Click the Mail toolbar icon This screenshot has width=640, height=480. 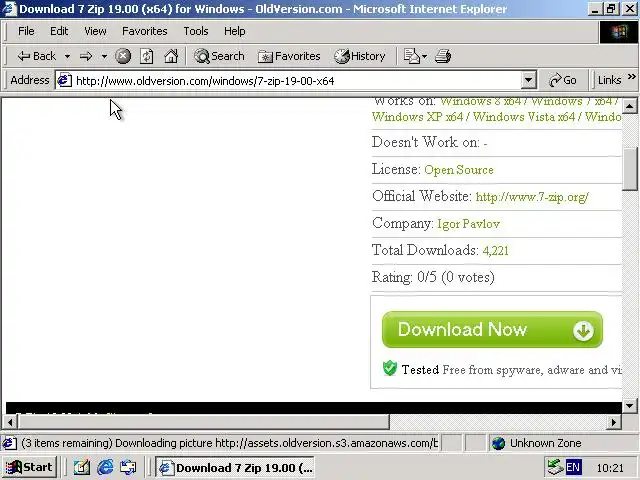(411, 56)
